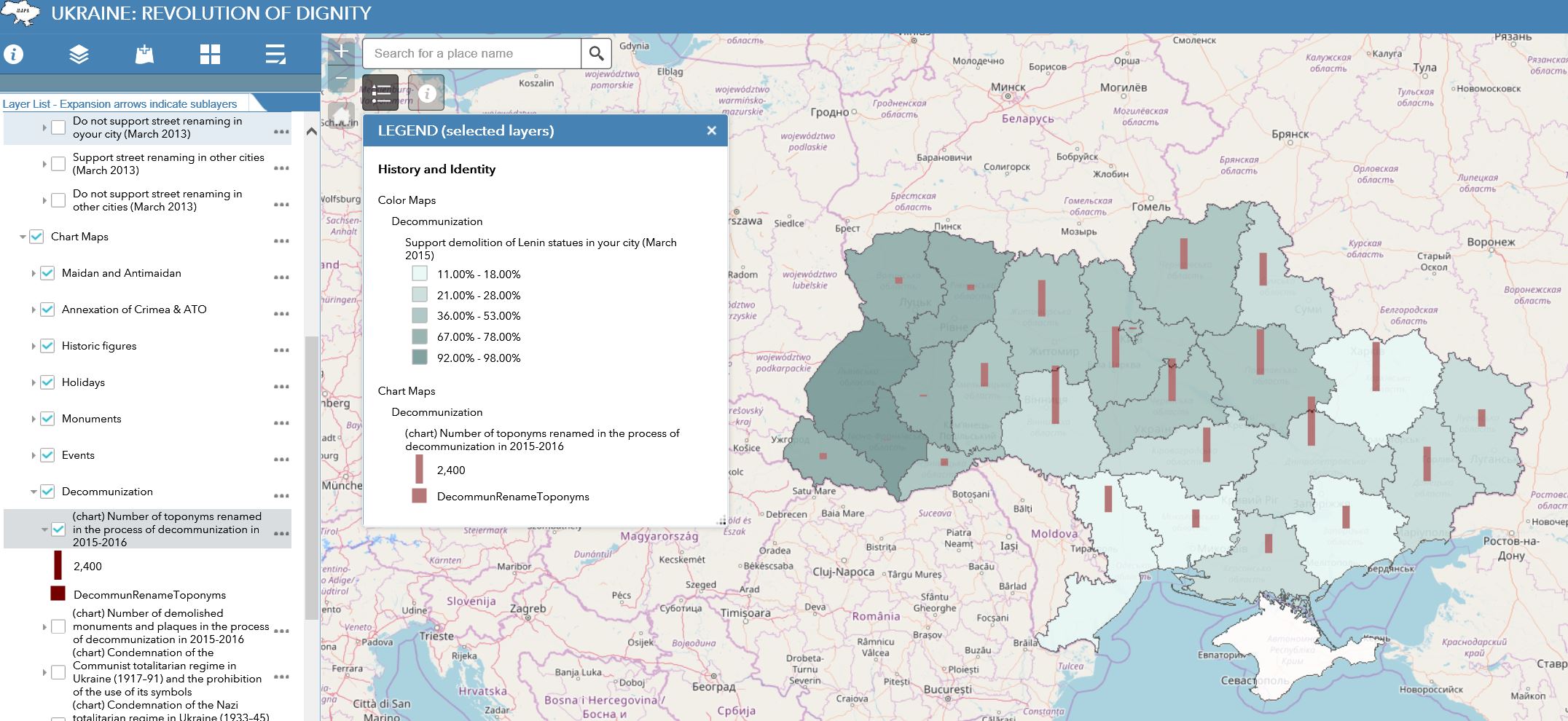Select Historic figures layer label
This screenshot has width=1568, height=721.
coord(99,346)
